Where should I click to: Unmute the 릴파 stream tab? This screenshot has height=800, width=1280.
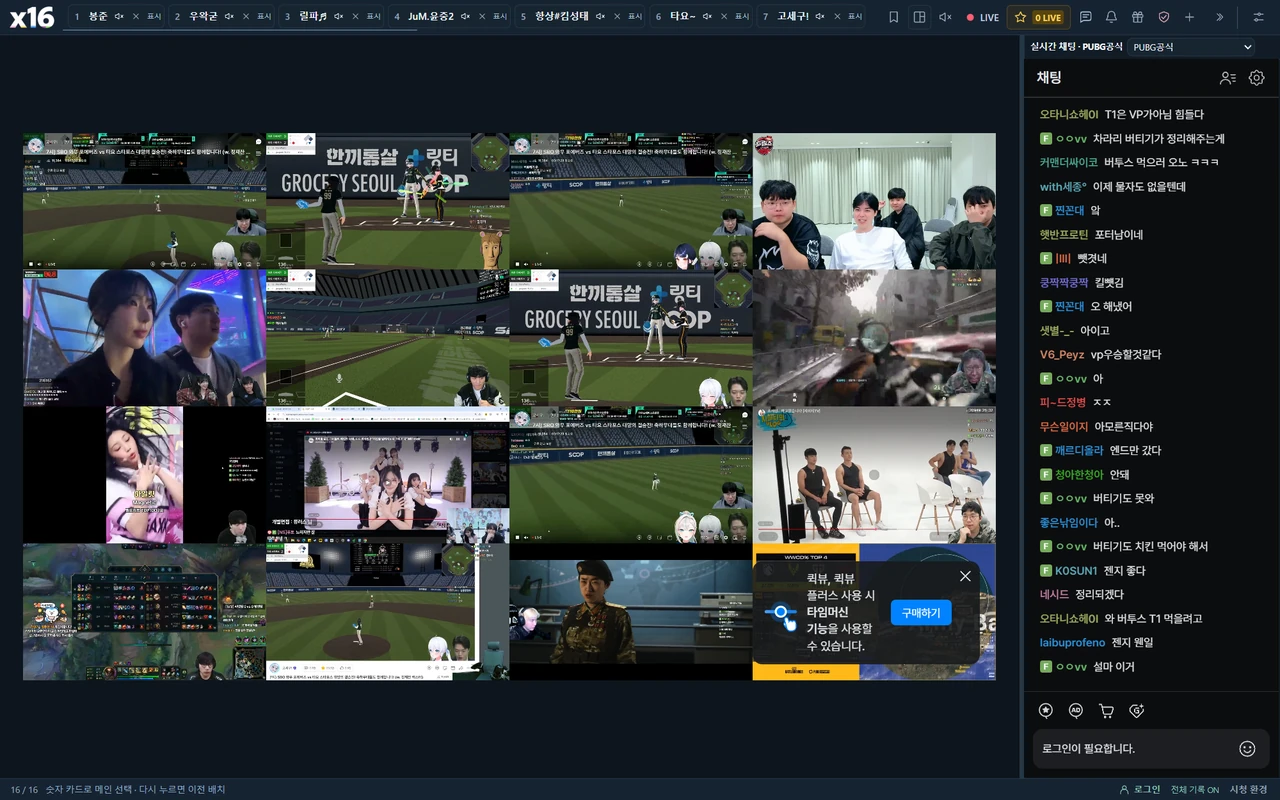click(338, 17)
